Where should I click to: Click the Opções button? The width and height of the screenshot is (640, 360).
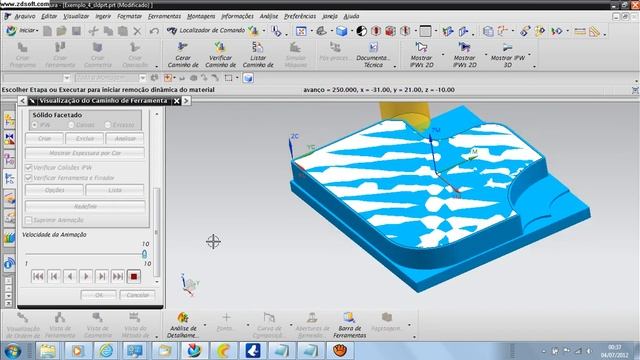[54, 190]
